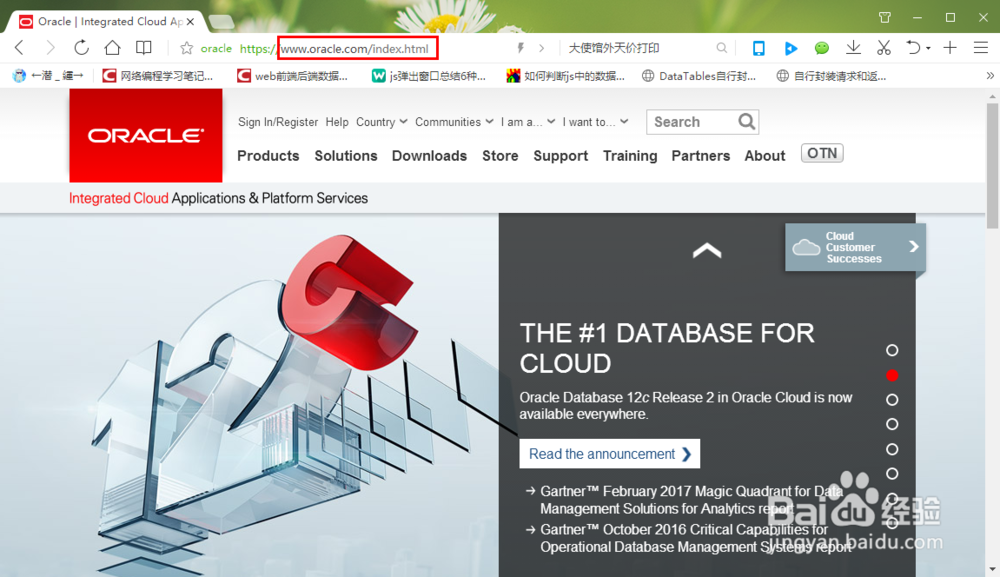Expand the arrow next to the lightning icon
The width and height of the screenshot is (1000, 577).
541,48
